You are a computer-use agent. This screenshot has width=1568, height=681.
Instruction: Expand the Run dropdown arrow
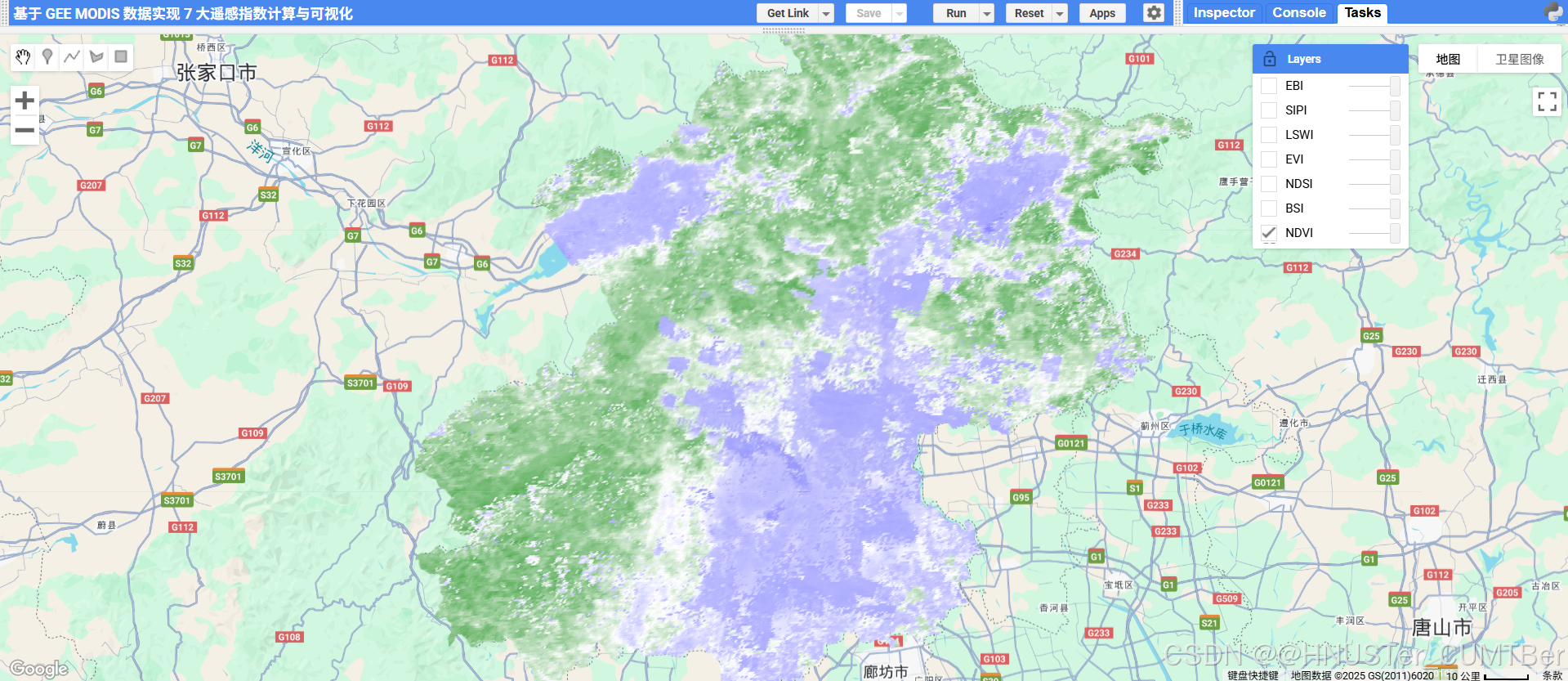pos(987,13)
